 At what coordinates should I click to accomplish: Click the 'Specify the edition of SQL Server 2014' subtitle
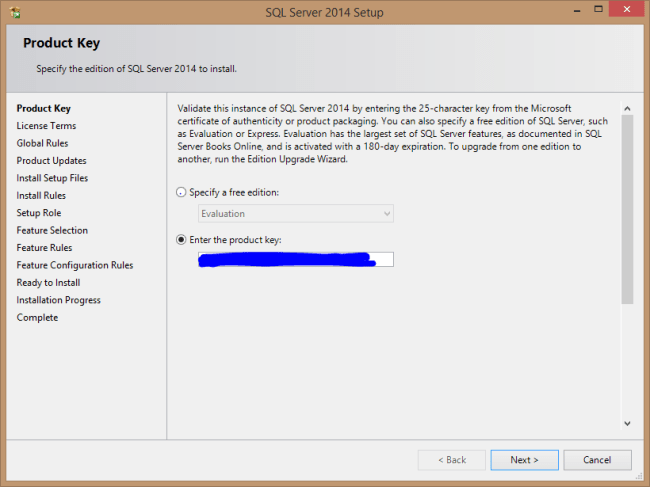point(136,69)
